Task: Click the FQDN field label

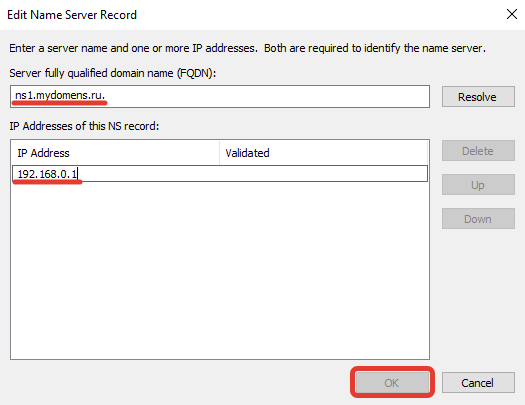Action: point(112,73)
